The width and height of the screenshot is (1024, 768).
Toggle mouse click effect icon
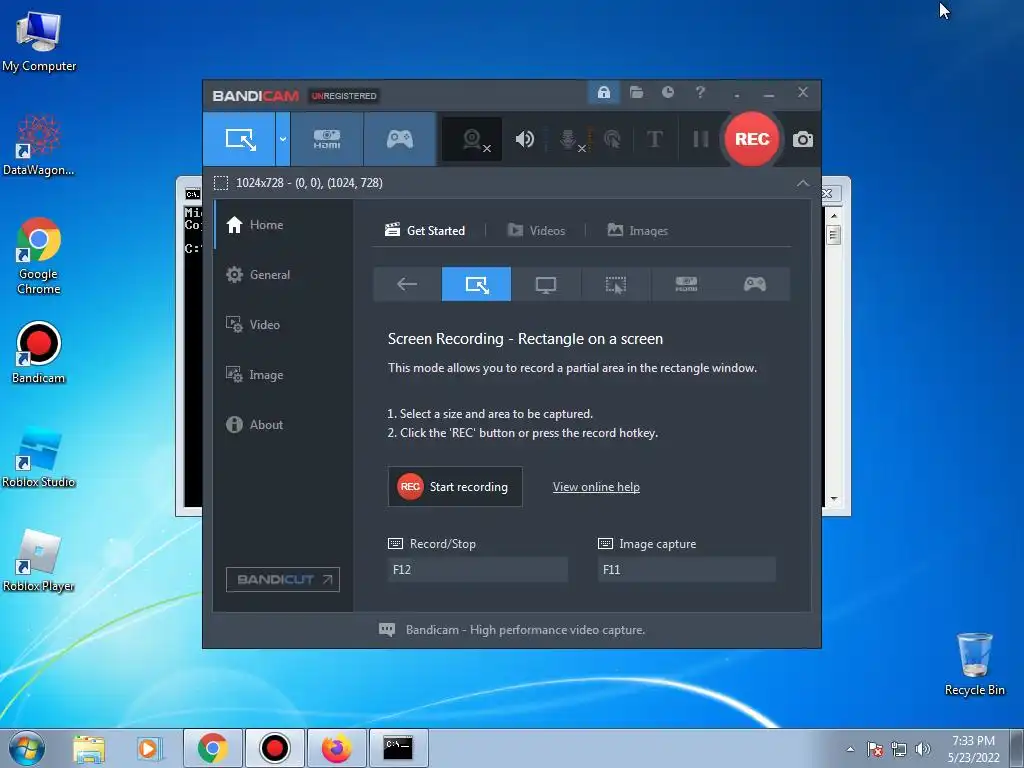(x=612, y=139)
